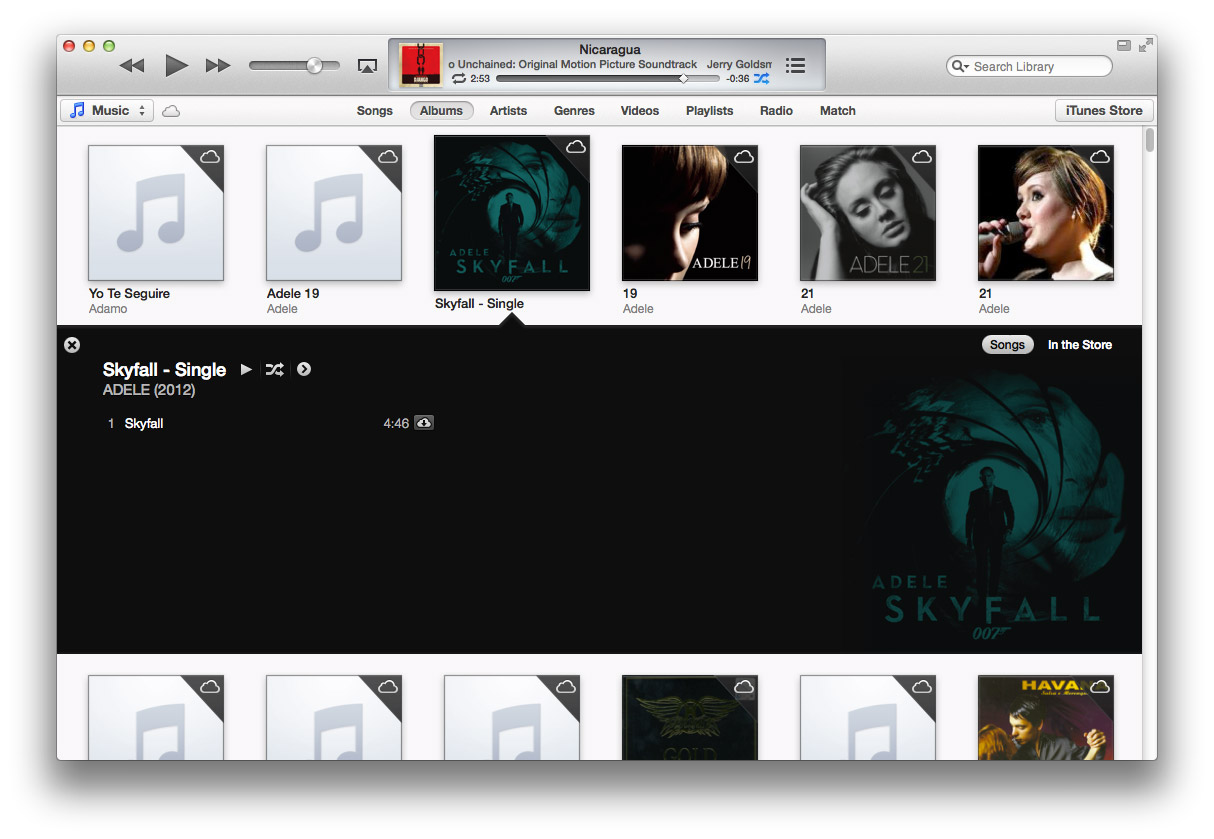The image size is (1214, 839).
Task: Close the expanded Skyfall album view
Action: pos(72,345)
